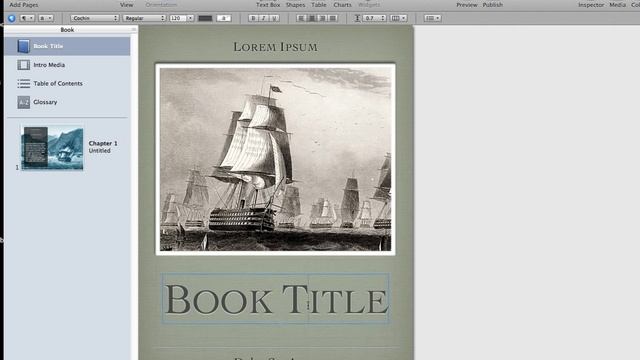The image size is (640, 360).
Task: Click the Table of Contents label
Action: click(58, 83)
